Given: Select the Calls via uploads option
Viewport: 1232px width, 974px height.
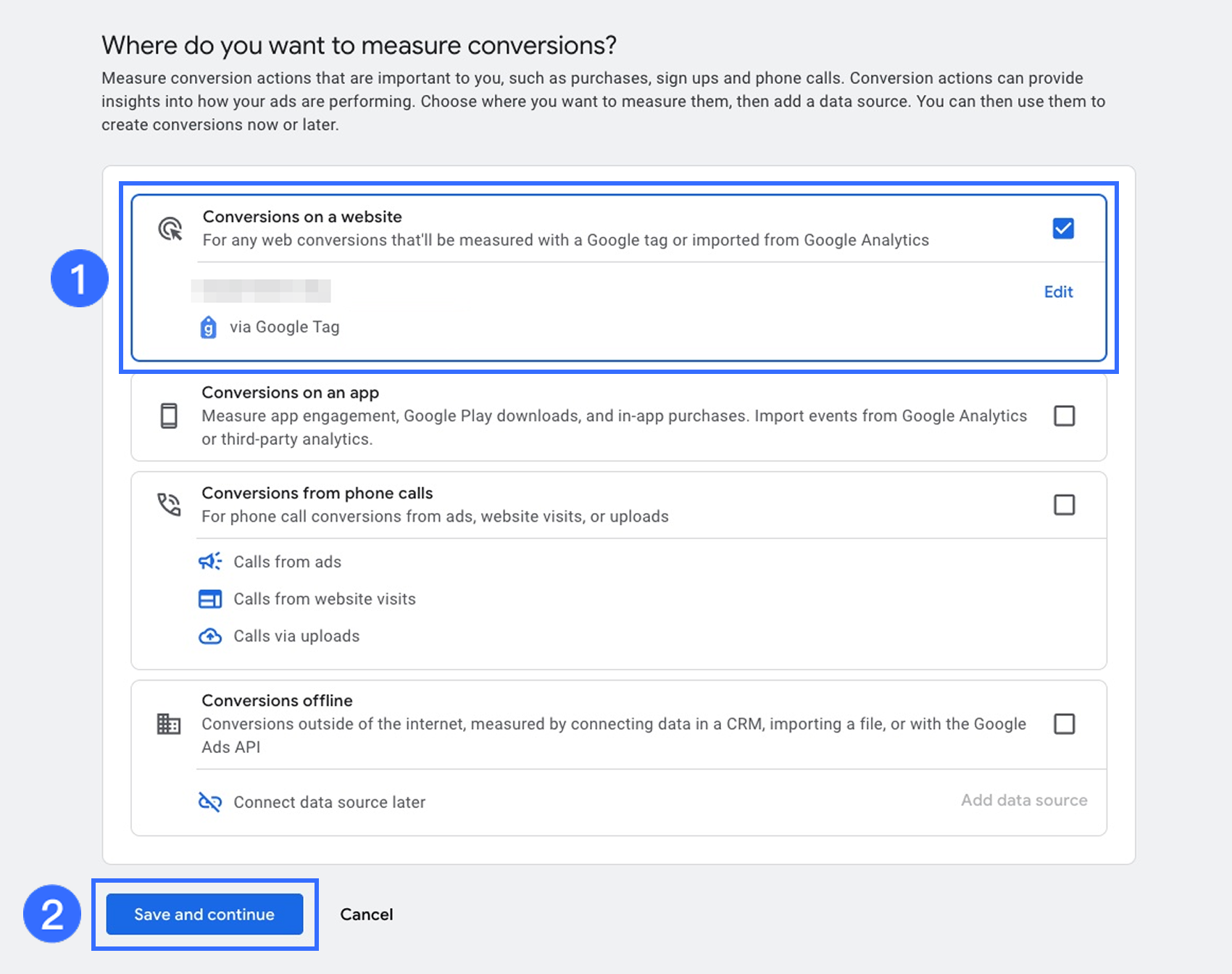Looking at the screenshot, I should [x=296, y=636].
